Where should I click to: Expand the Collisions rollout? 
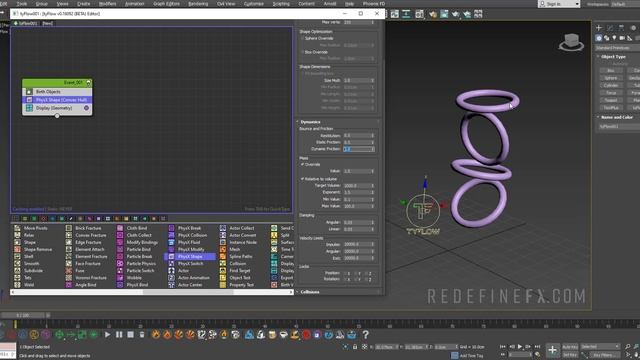(x=310, y=292)
